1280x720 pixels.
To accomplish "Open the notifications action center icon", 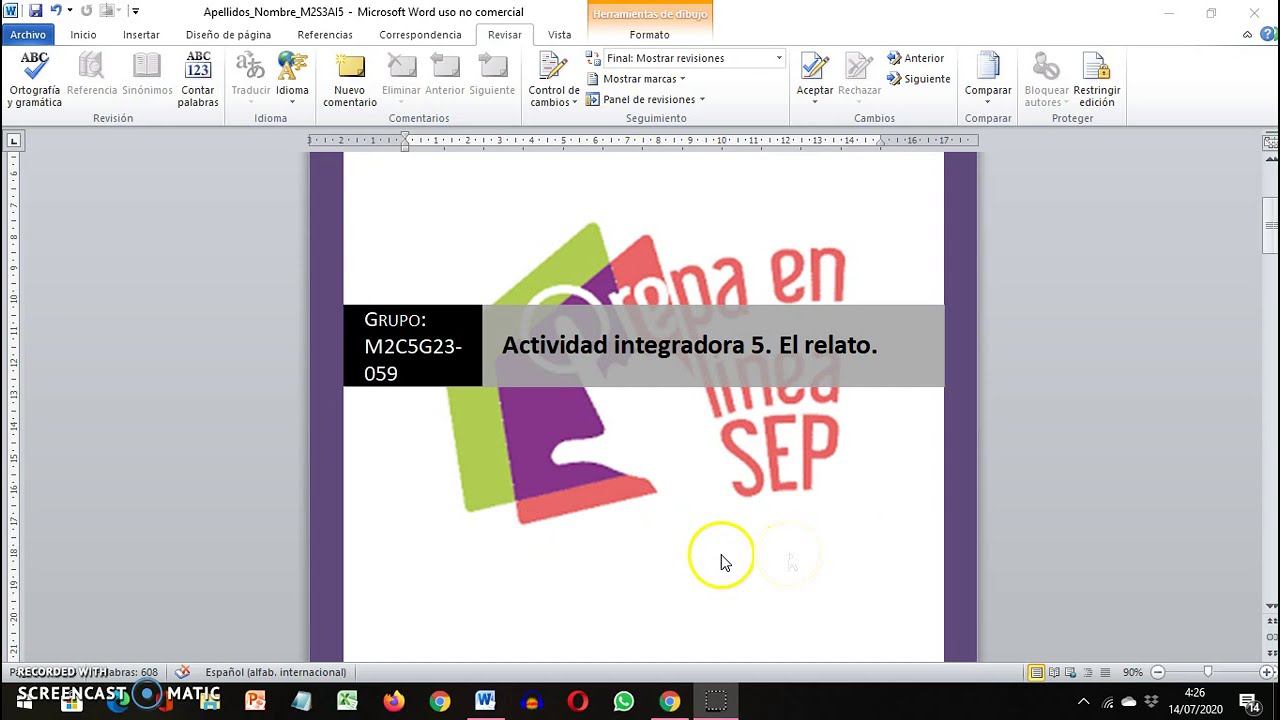I will 1249,702.
